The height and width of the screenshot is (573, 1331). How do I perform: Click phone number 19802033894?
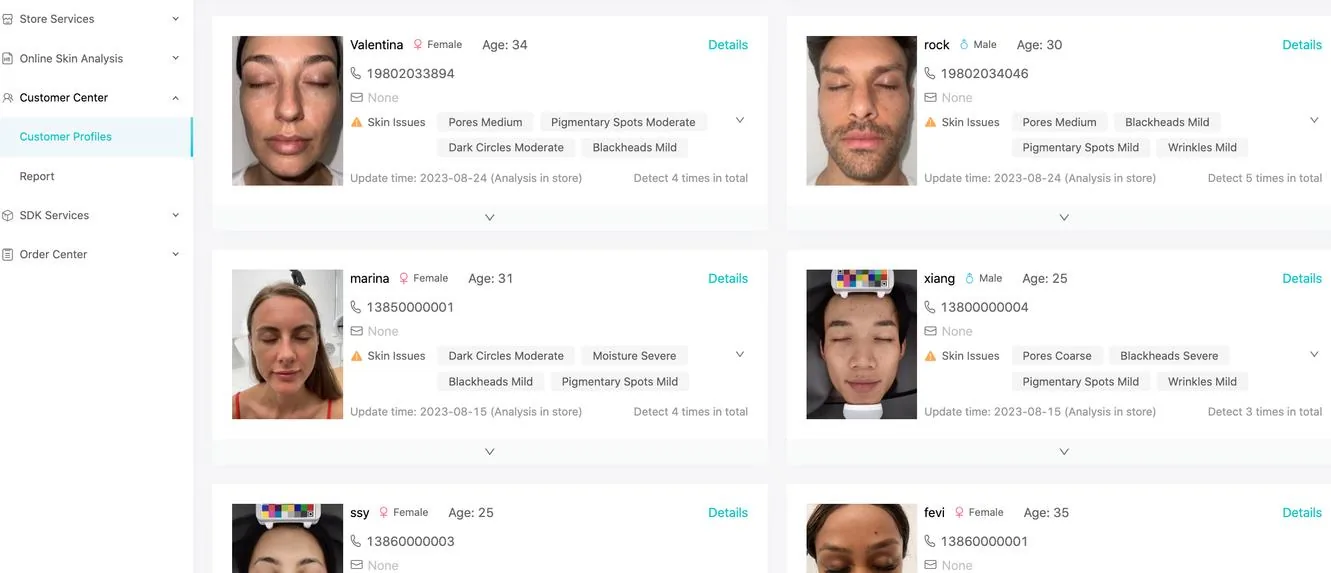(411, 74)
